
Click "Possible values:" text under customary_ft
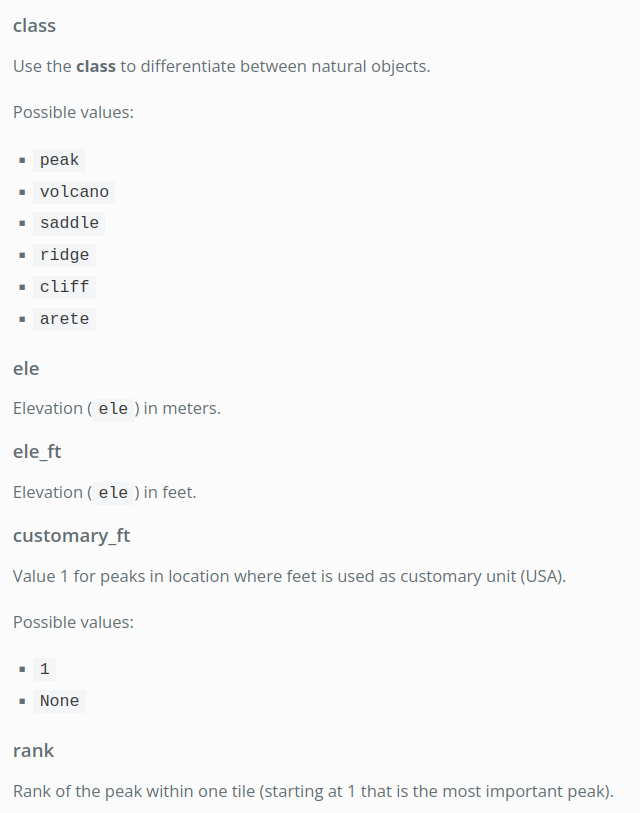click(73, 622)
